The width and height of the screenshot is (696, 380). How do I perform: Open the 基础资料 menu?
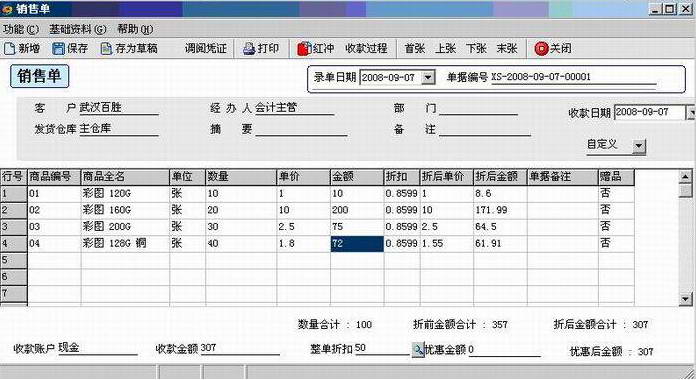point(78,29)
